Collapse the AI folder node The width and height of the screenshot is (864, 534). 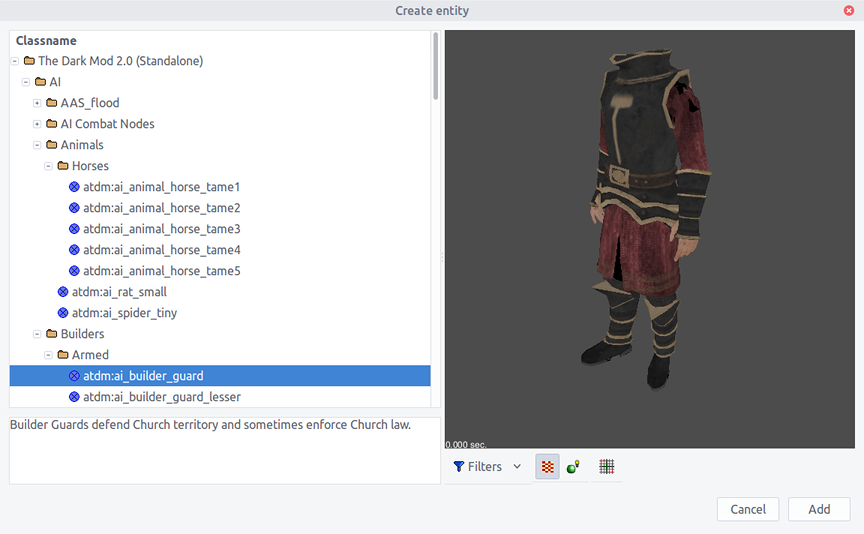(26, 82)
